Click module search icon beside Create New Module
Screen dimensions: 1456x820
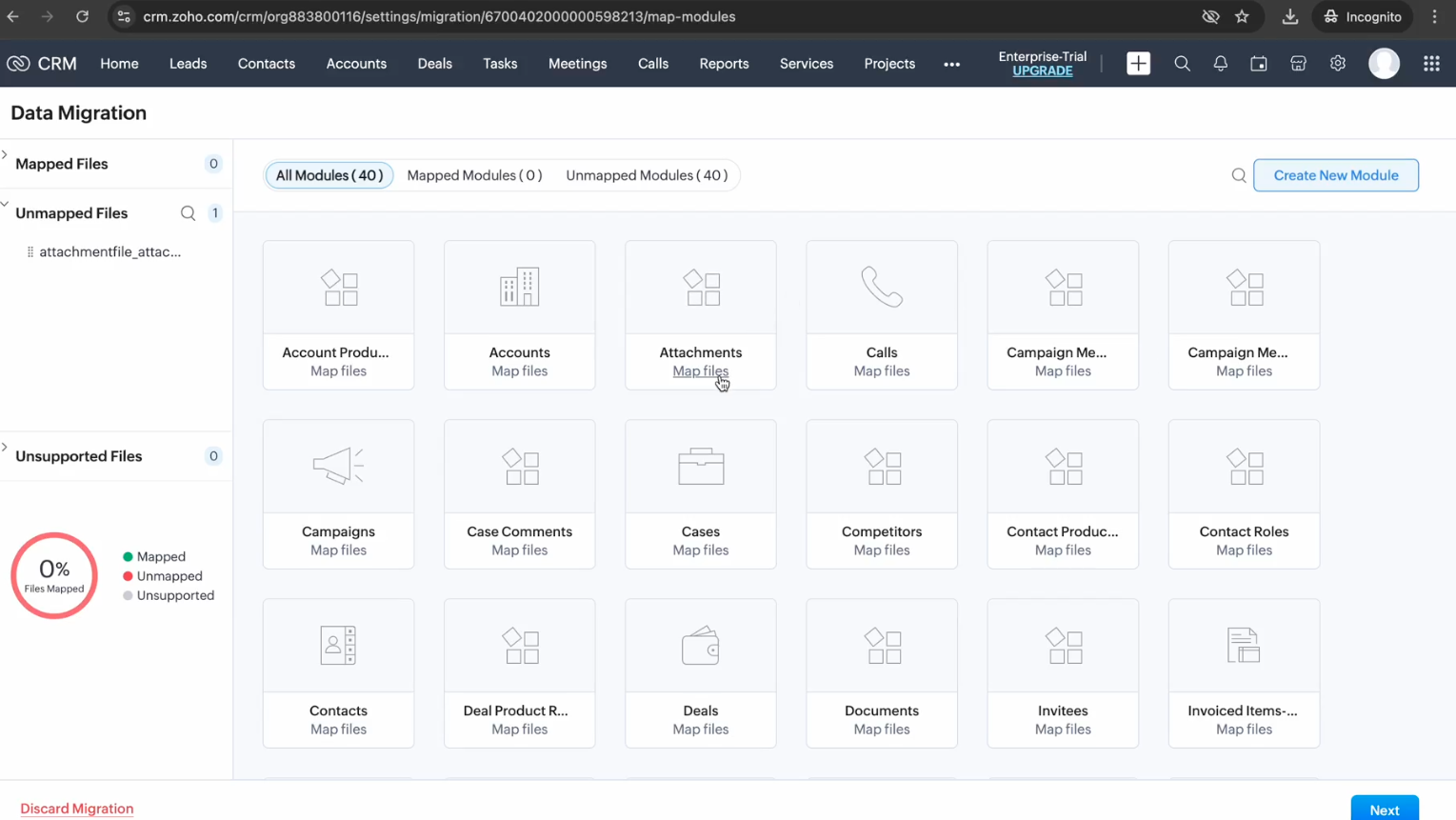click(x=1239, y=175)
